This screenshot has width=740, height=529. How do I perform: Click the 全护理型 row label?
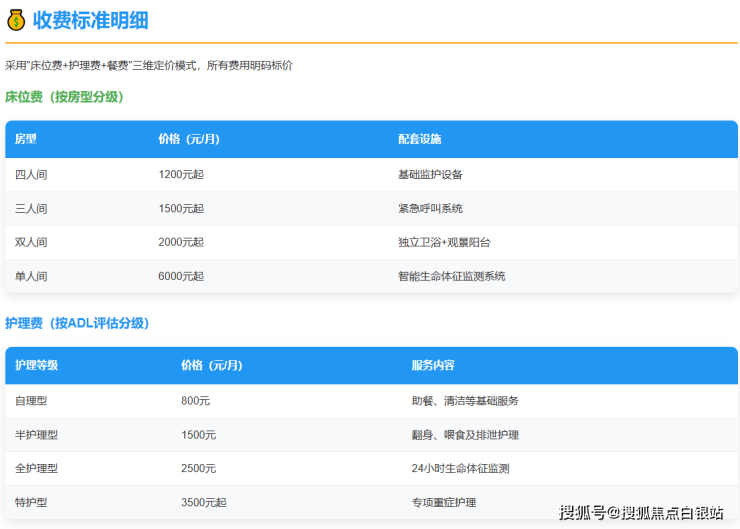pos(37,468)
